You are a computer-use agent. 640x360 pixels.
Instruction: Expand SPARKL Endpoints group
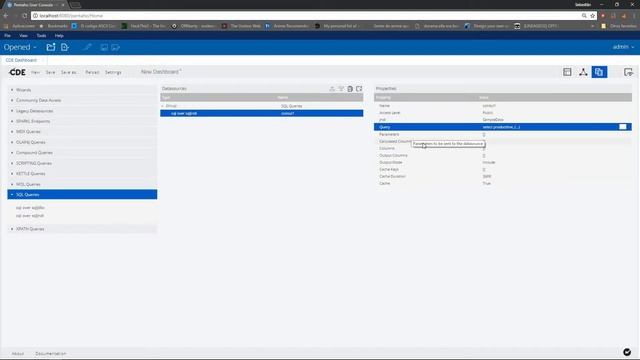point(82,121)
